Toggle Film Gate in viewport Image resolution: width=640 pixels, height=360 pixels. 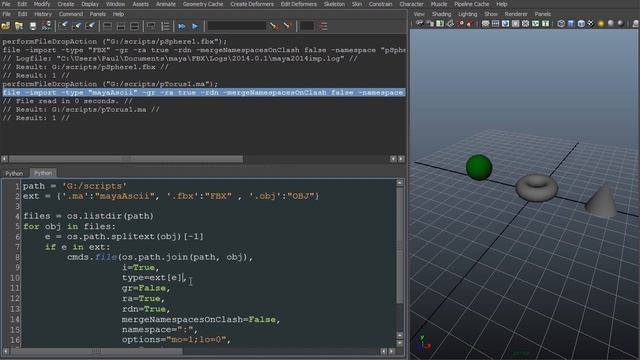(x=496, y=24)
